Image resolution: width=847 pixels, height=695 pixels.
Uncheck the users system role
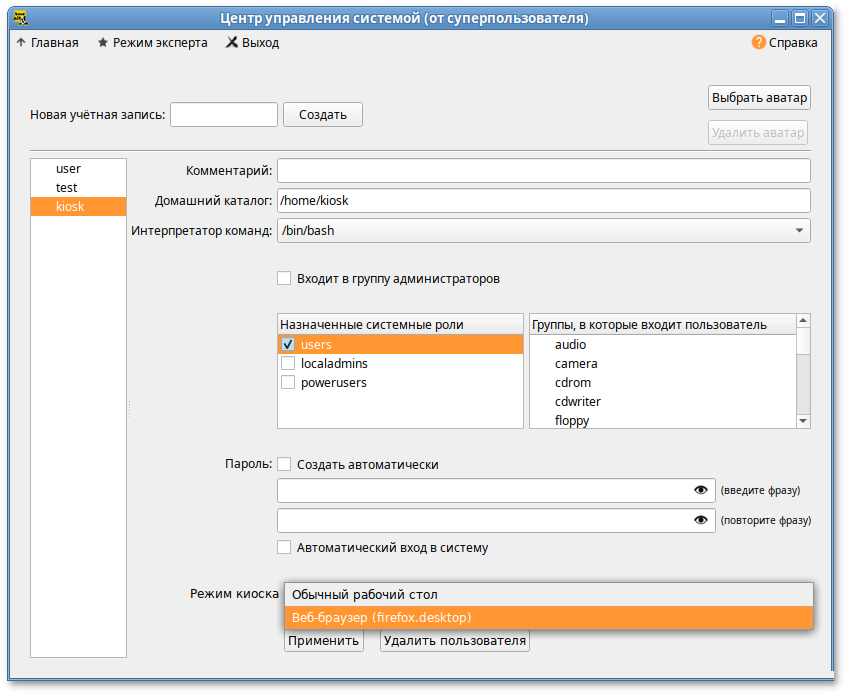[x=288, y=345]
